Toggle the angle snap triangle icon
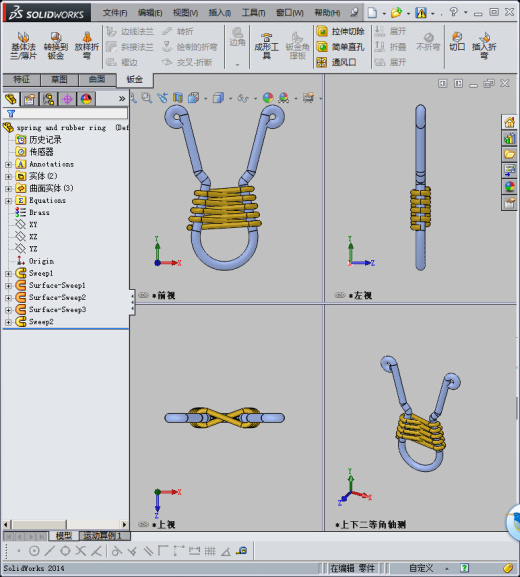The image size is (520, 577). pyautogui.click(x=226, y=551)
